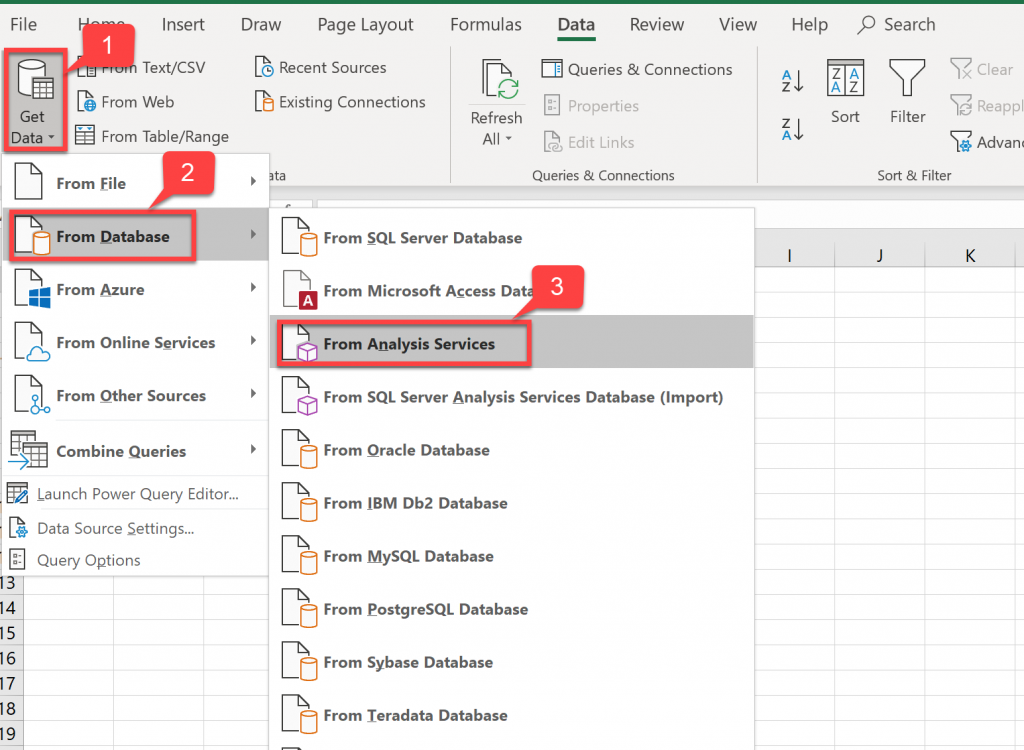Click the Search box in ribbon
This screenshot has height=750, width=1024.
[897, 25]
